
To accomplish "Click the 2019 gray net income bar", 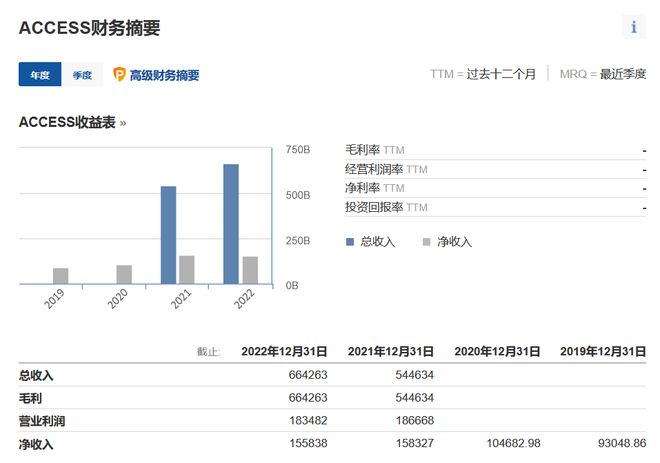I will pyautogui.click(x=61, y=276).
